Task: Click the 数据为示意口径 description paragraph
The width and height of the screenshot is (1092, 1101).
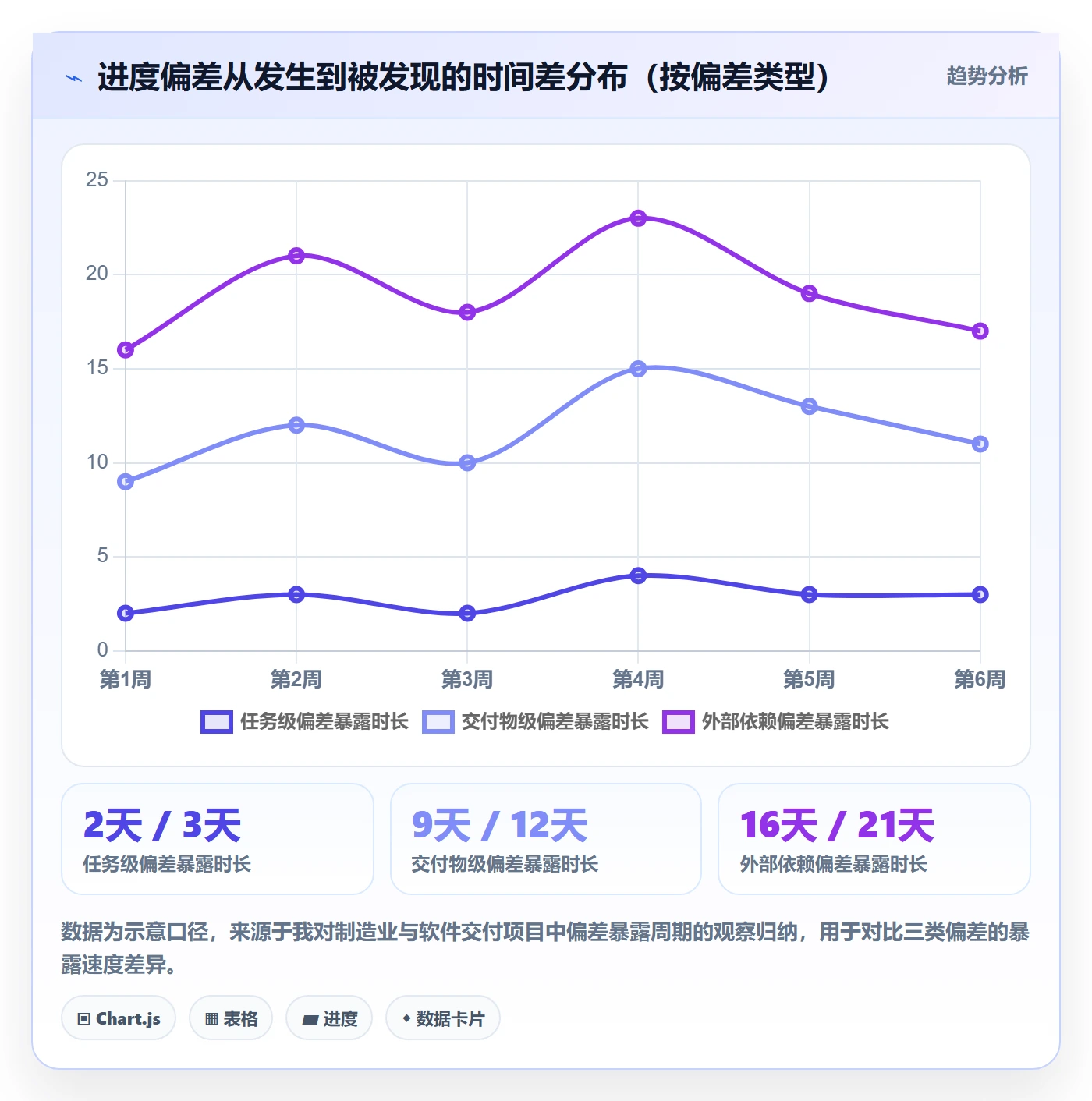Action: pyautogui.click(x=545, y=948)
